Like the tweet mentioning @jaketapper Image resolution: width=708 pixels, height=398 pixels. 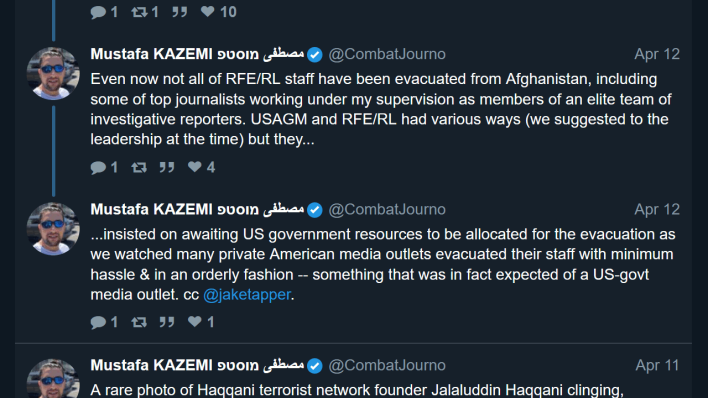click(195, 322)
